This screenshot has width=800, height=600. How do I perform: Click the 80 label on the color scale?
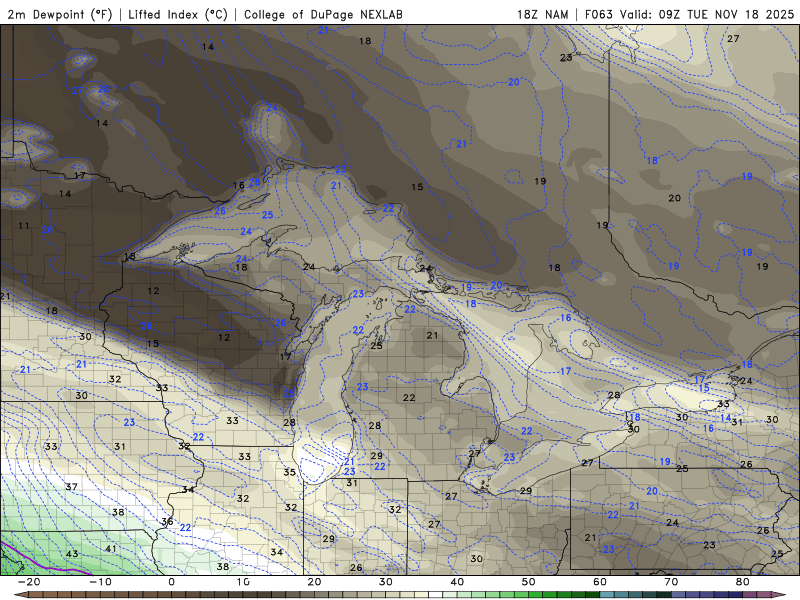743,582
